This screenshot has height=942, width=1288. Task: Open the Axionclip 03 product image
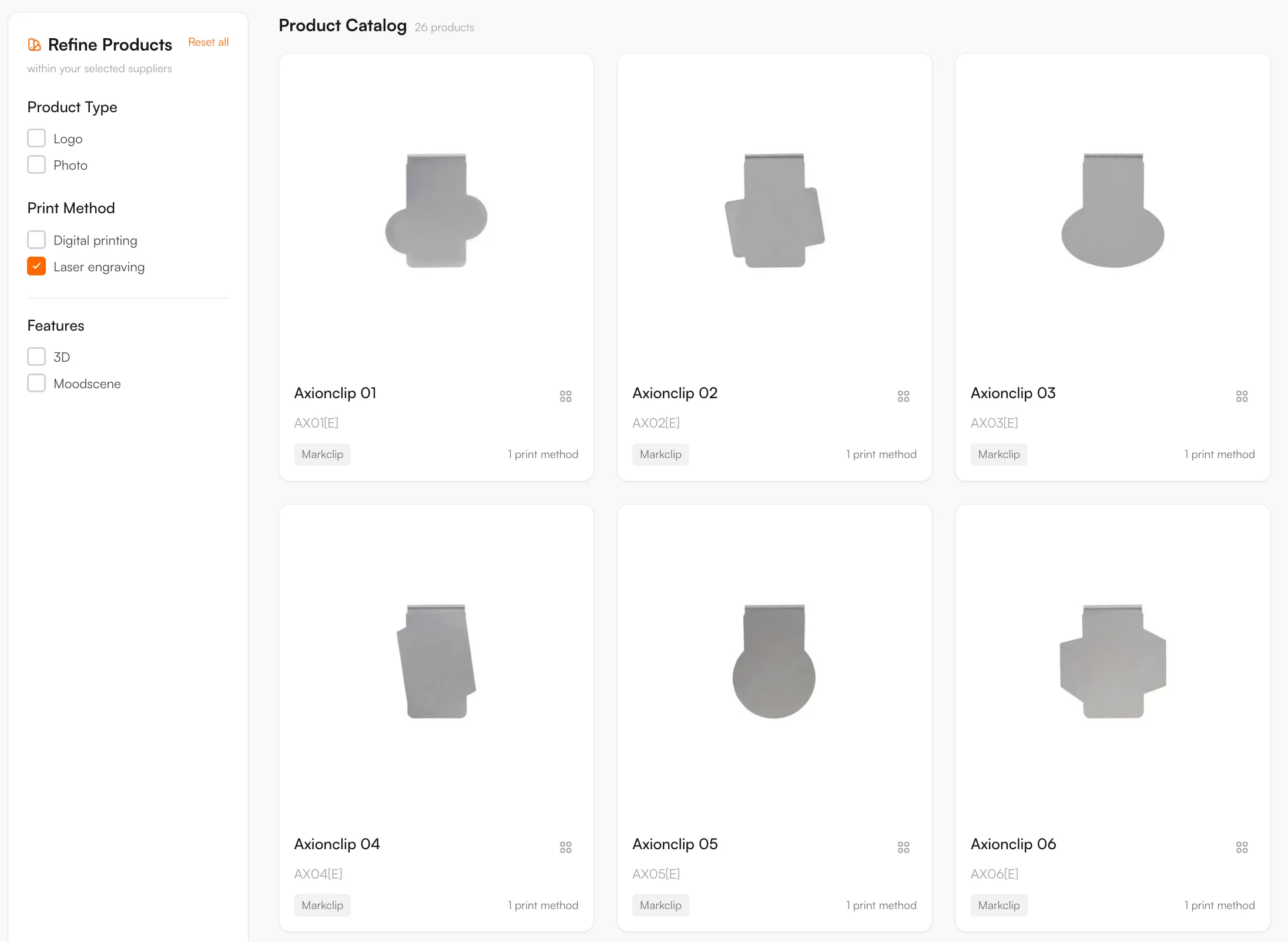tap(1113, 210)
